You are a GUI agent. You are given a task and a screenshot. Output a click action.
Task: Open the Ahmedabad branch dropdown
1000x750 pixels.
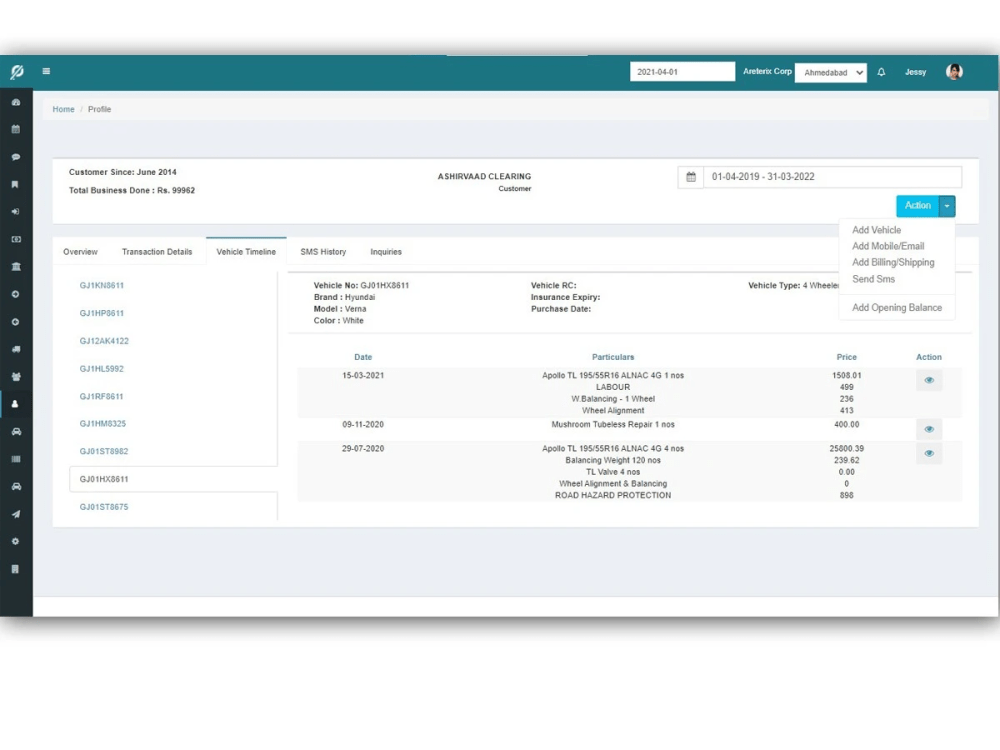click(x=831, y=73)
